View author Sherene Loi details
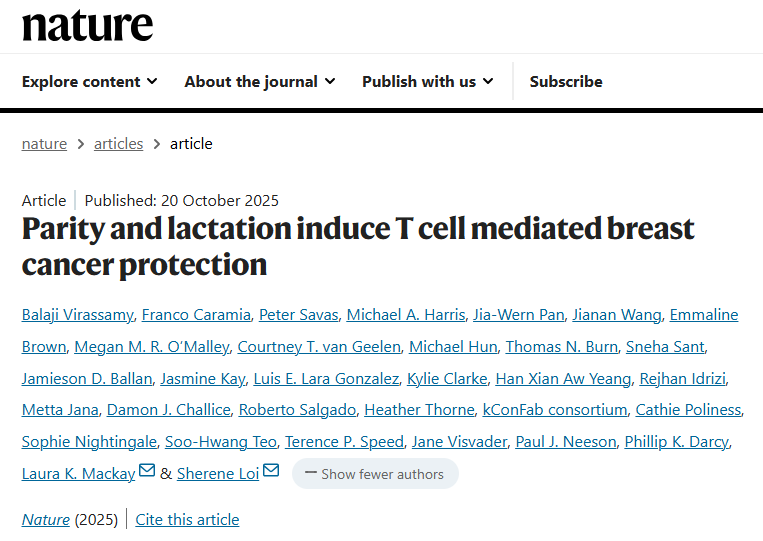 (218, 474)
